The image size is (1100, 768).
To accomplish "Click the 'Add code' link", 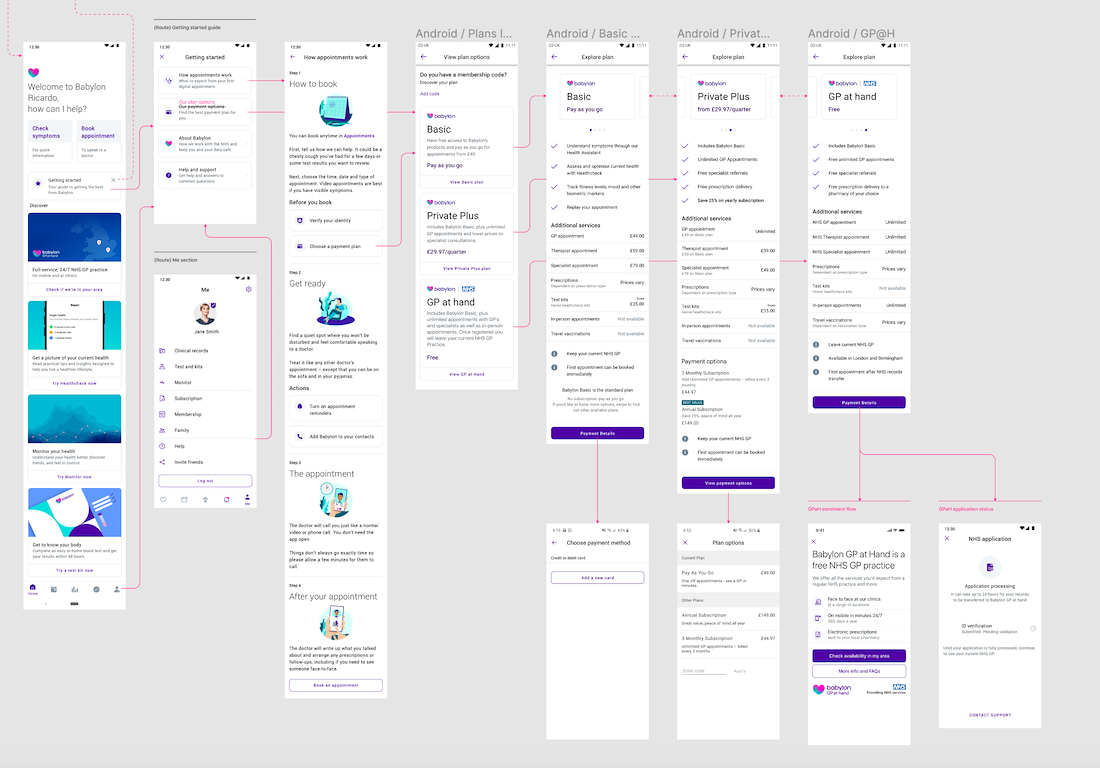I will [430, 93].
